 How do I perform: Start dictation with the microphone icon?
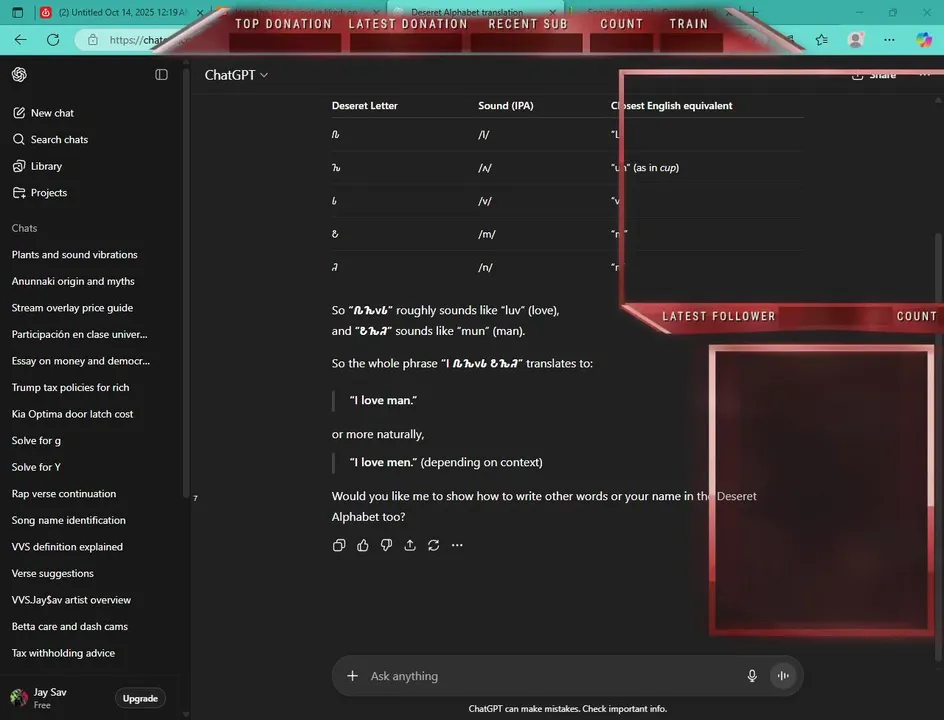(752, 676)
